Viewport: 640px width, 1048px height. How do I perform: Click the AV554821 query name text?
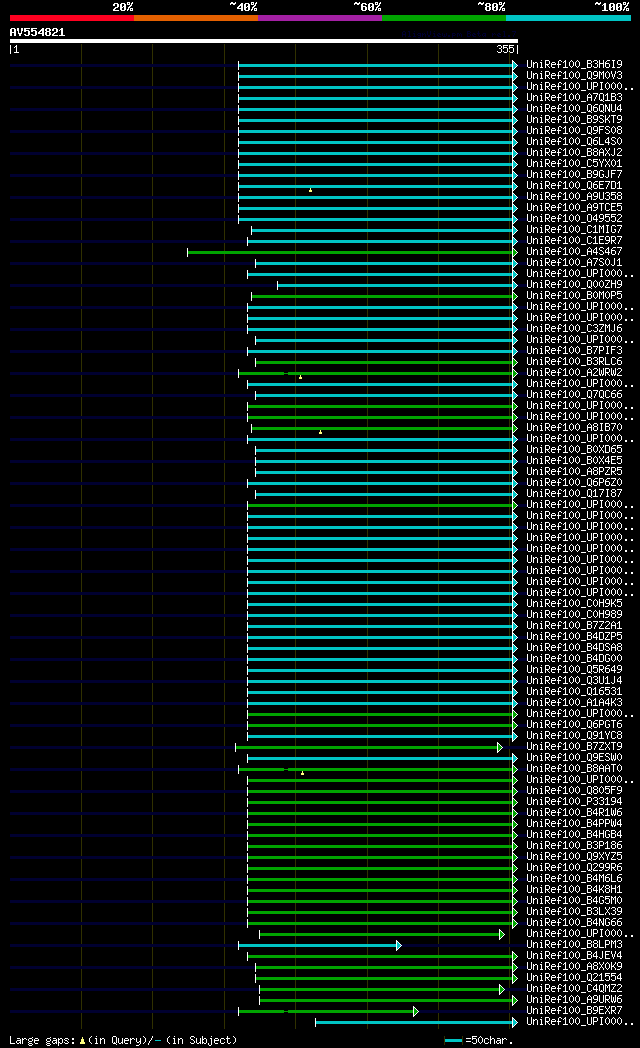37,32
